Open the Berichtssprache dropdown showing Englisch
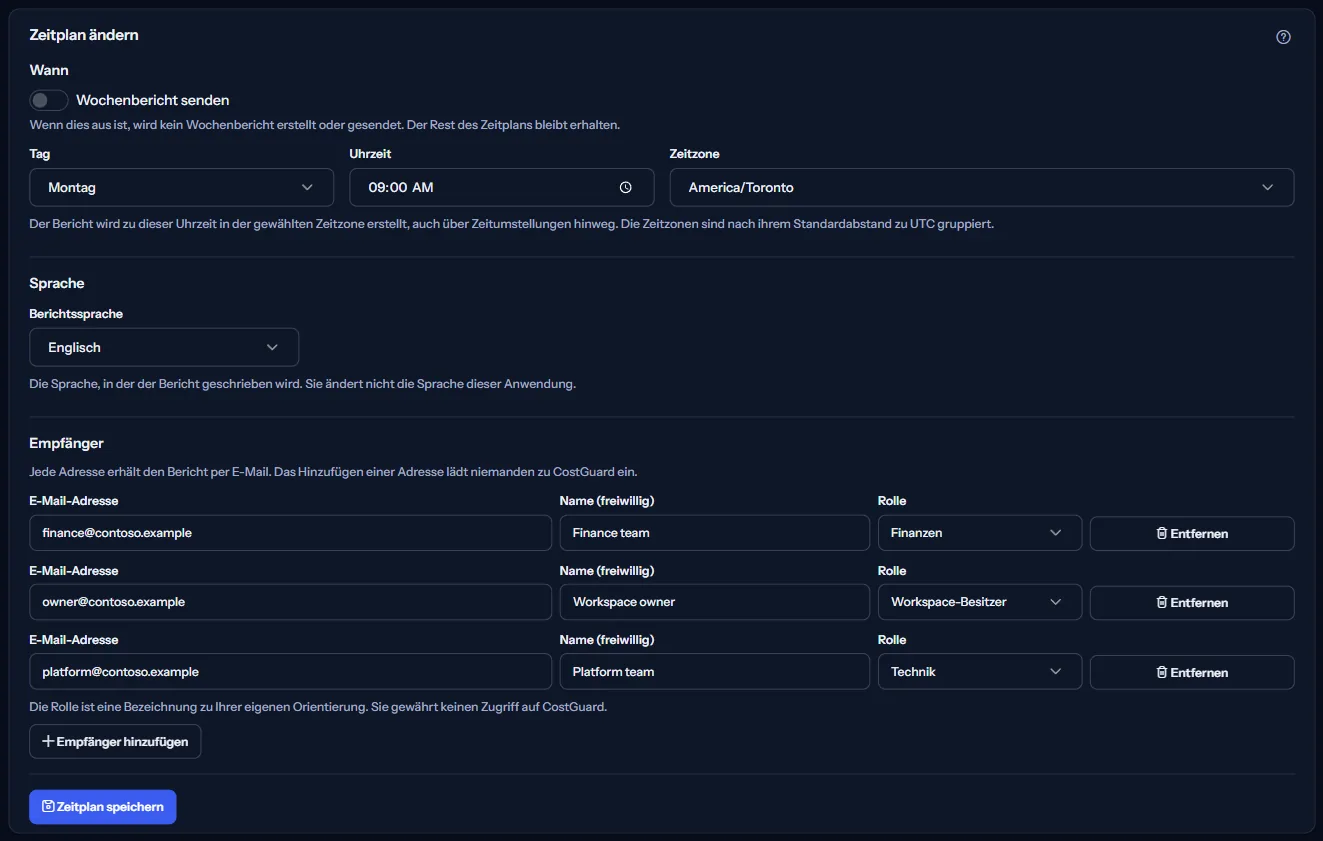 pyautogui.click(x=164, y=347)
